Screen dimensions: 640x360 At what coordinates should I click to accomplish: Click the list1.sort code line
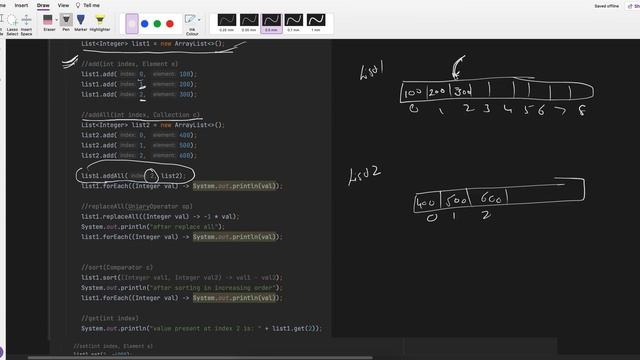pos(182,278)
